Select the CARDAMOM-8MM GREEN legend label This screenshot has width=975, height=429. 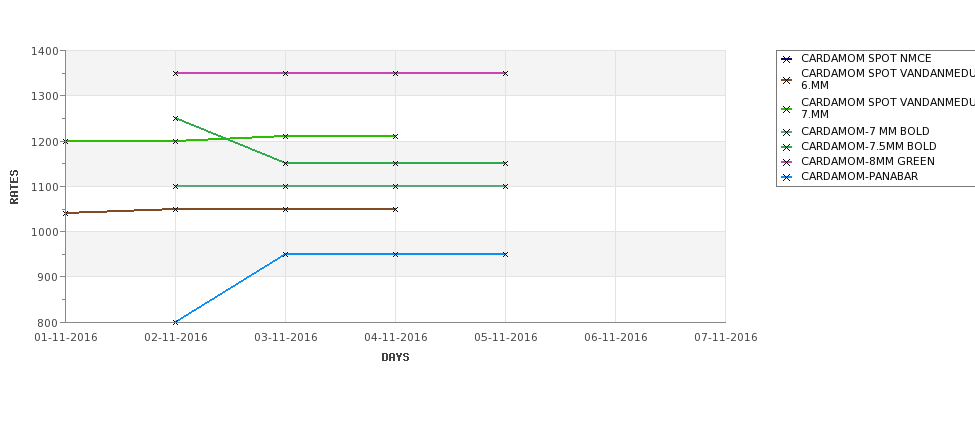click(867, 162)
